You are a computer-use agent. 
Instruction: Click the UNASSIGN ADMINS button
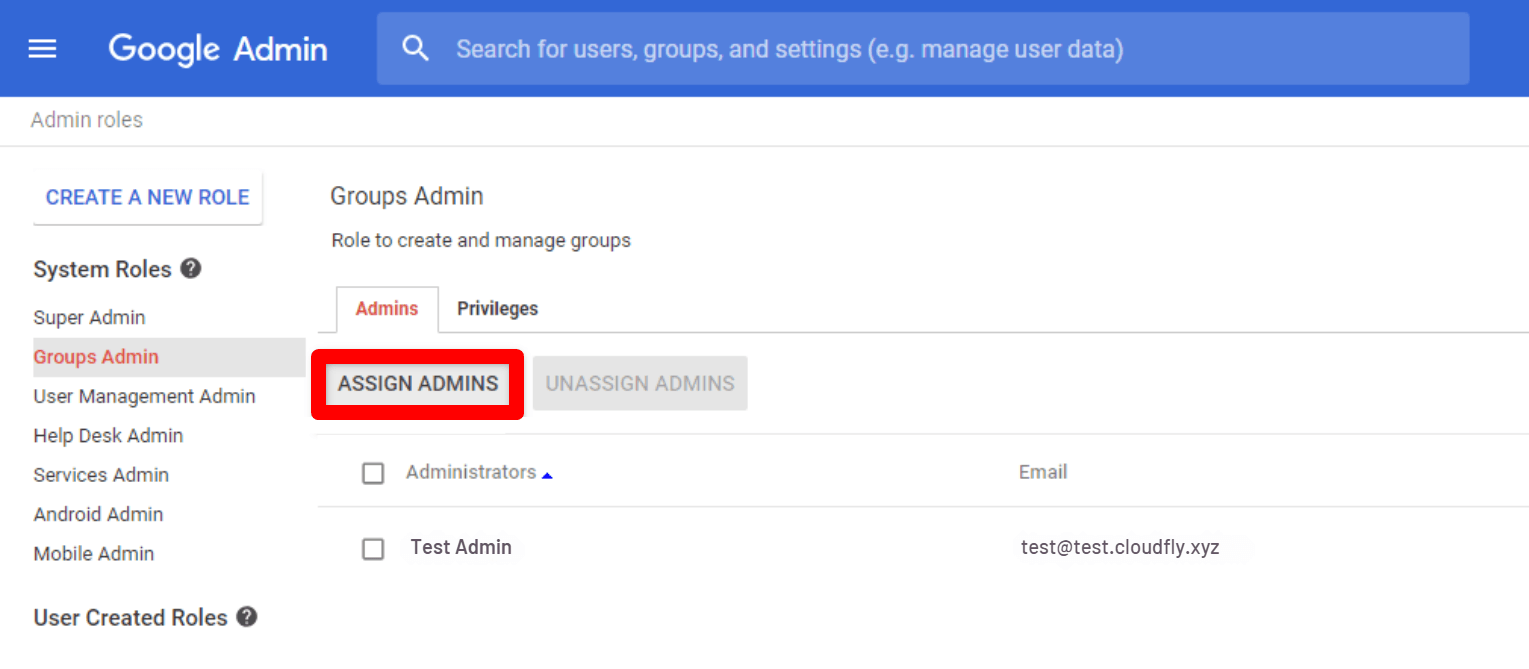click(639, 383)
